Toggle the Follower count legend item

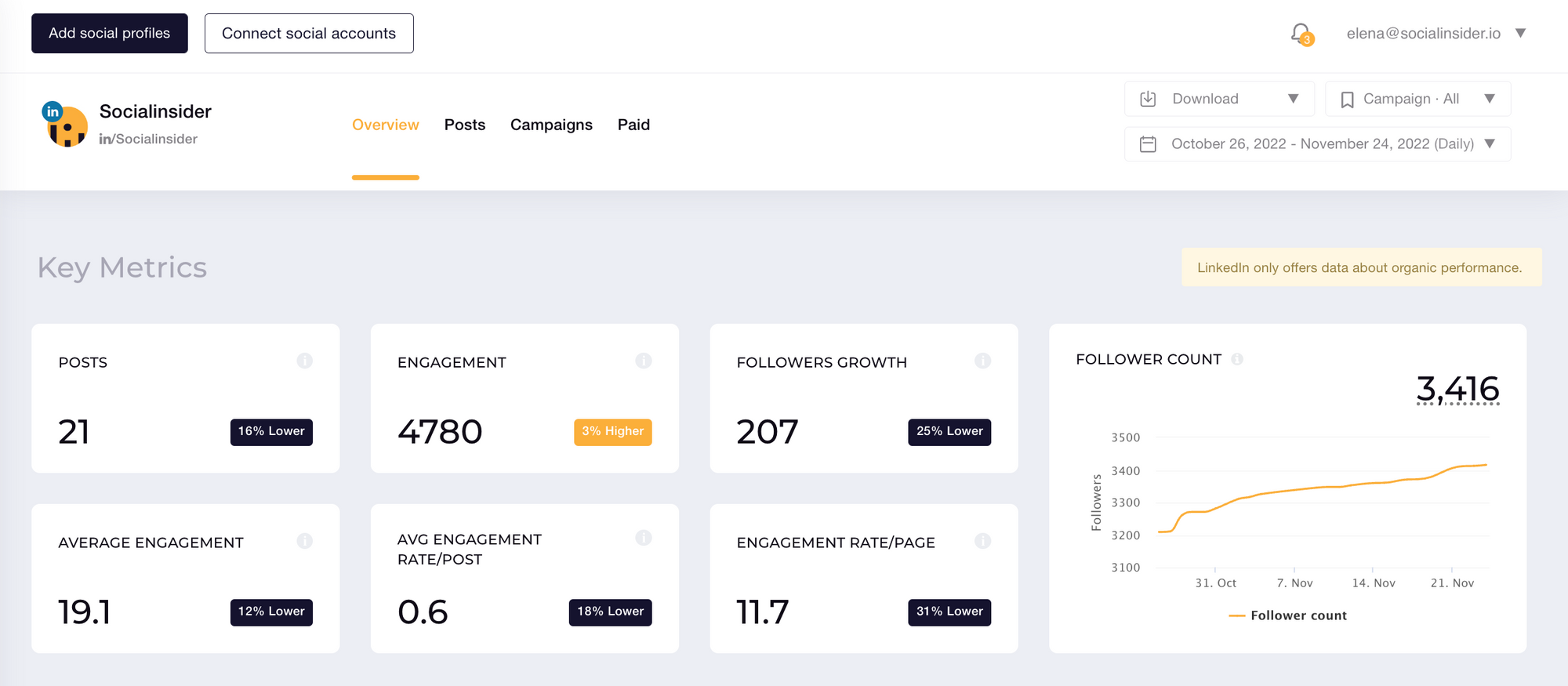click(1287, 615)
